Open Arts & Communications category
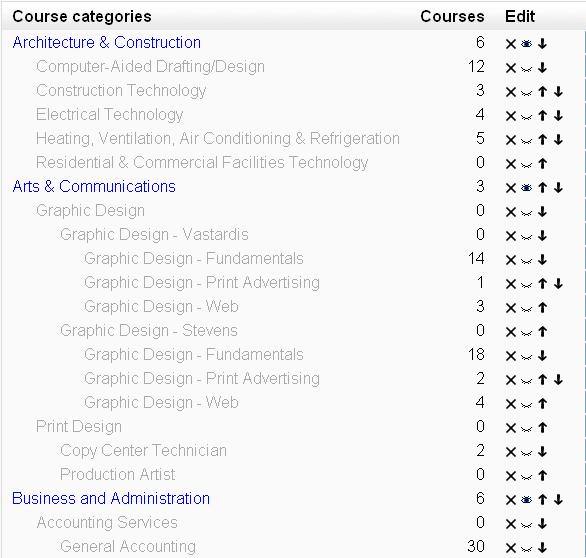This screenshot has width=586, height=558. (94, 186)
